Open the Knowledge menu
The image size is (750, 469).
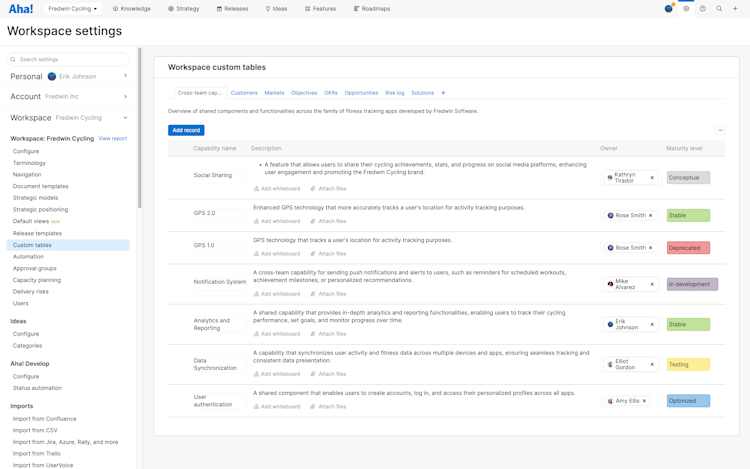tap(132, 9)
